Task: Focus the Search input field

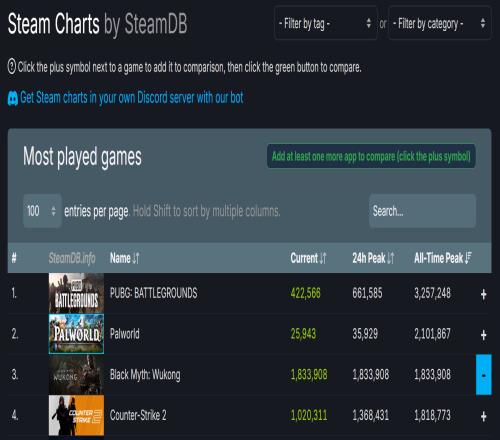Action: point(422,211)
